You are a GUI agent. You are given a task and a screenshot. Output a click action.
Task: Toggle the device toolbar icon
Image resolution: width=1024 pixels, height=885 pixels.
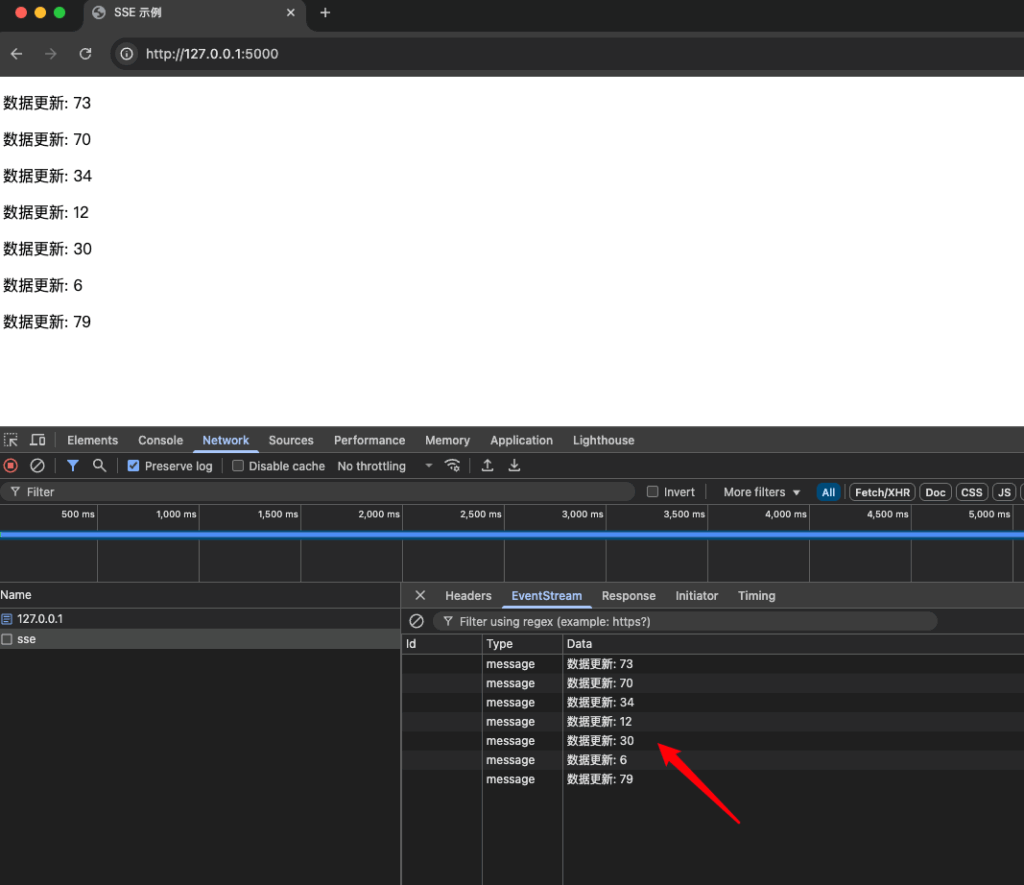[x=38, y=440]
